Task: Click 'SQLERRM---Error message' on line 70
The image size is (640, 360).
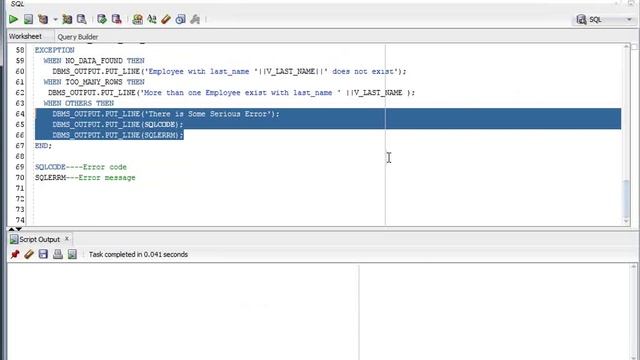Action: pos(85,178)
